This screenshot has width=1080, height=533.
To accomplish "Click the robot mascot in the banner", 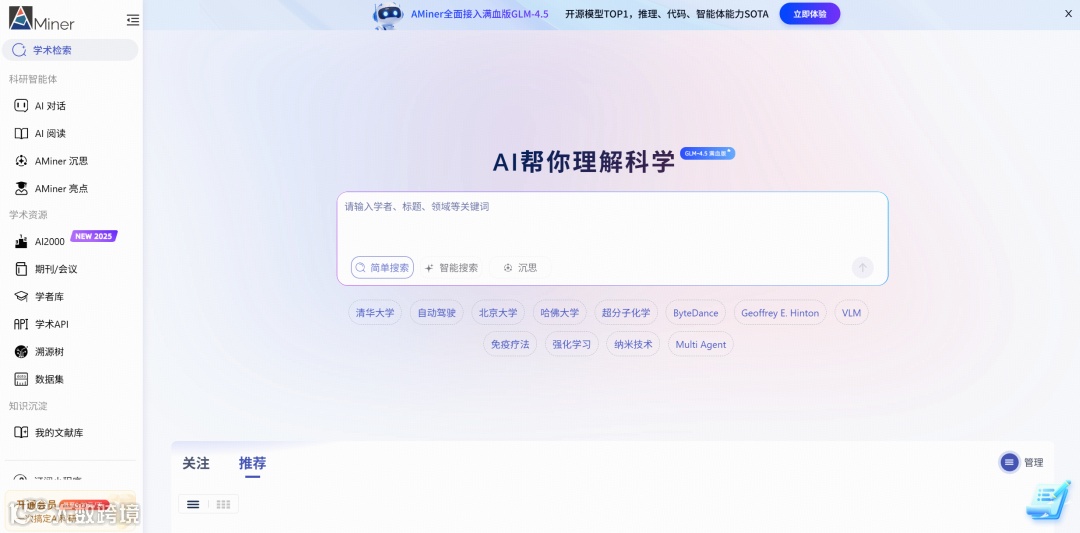I will click(x=388, y=15).
